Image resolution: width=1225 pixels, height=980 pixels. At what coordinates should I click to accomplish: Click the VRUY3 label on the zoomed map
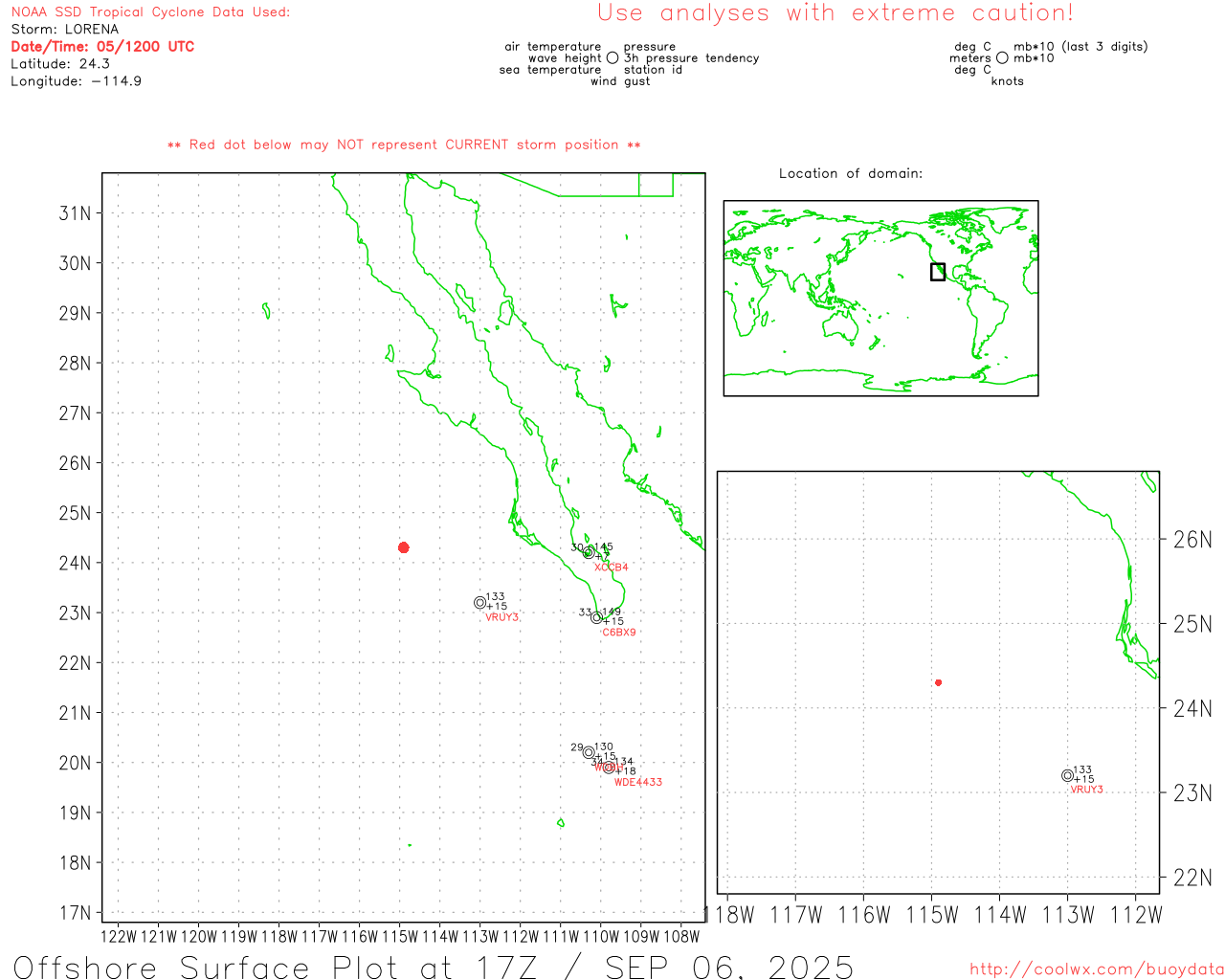1087,790
